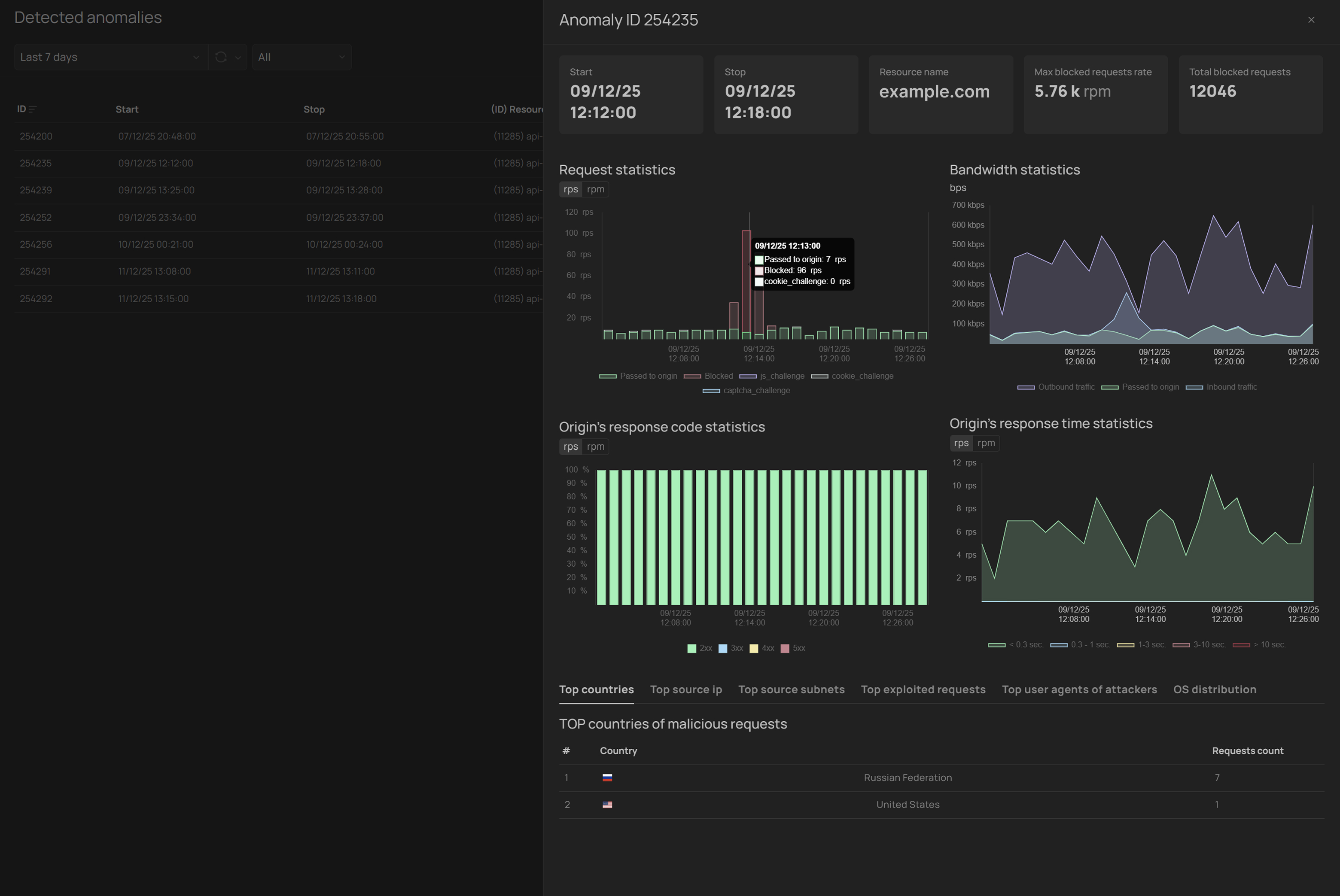1340x896 pixels.
Task: Toggle the Outbound traffic legend marker
Action: click(x=1026, y=387)
